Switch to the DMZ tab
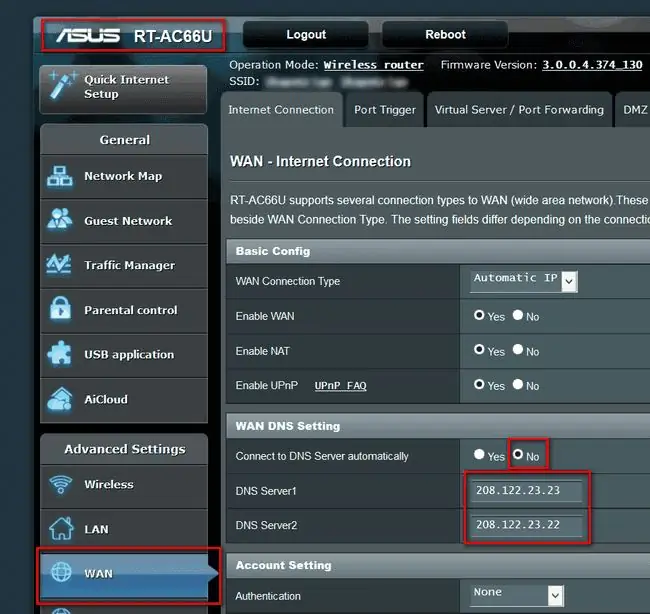Screen dimensions: 650x614 tap(634, 110)
